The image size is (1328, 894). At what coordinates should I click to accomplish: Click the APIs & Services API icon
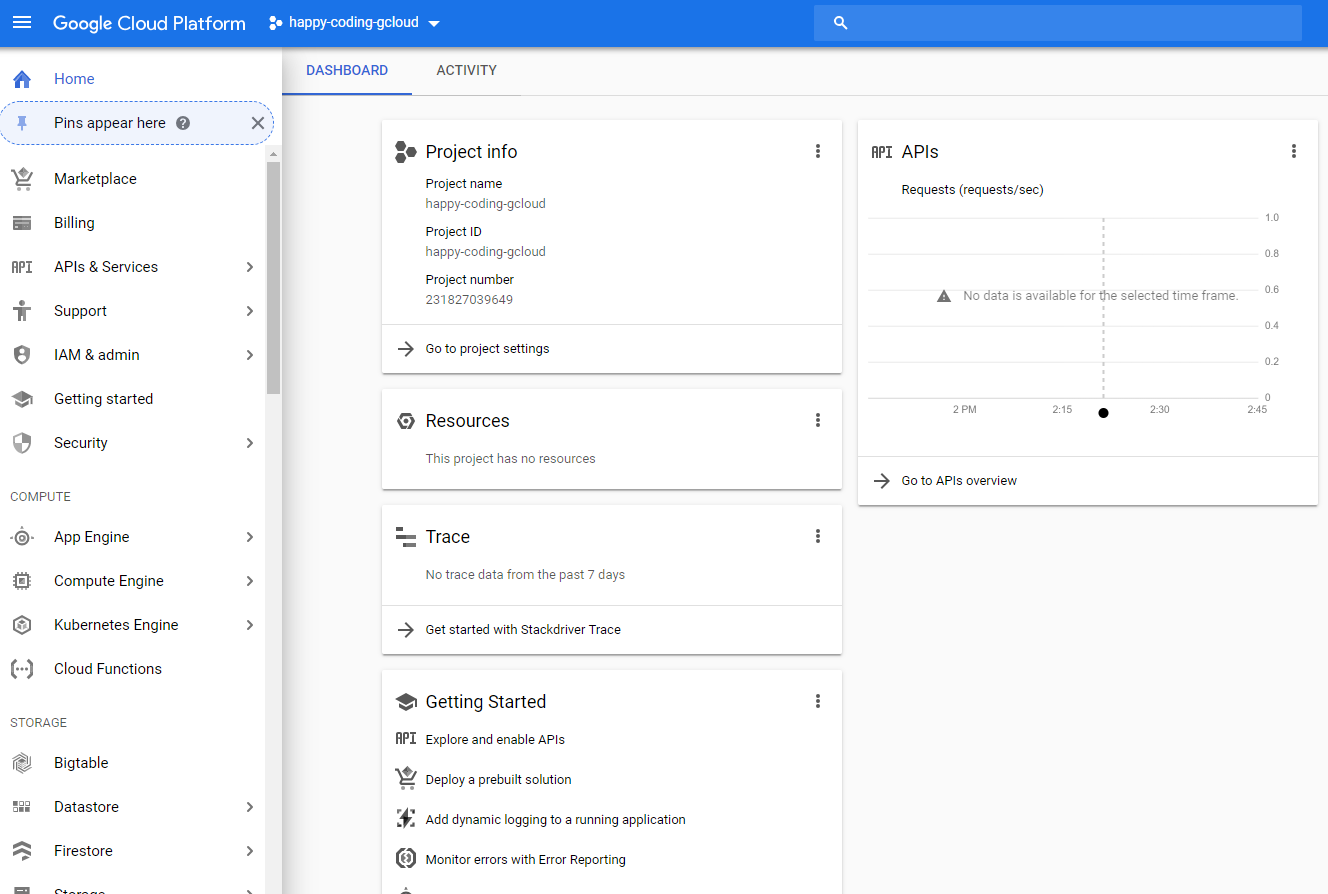22,267
